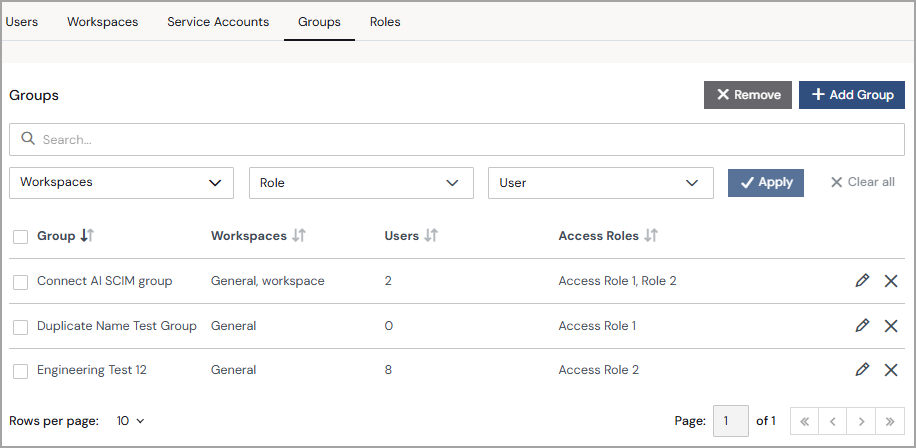Click the Group column header
Image resolution: width=916 pixels, height=448 pixels.
point(56,235)
